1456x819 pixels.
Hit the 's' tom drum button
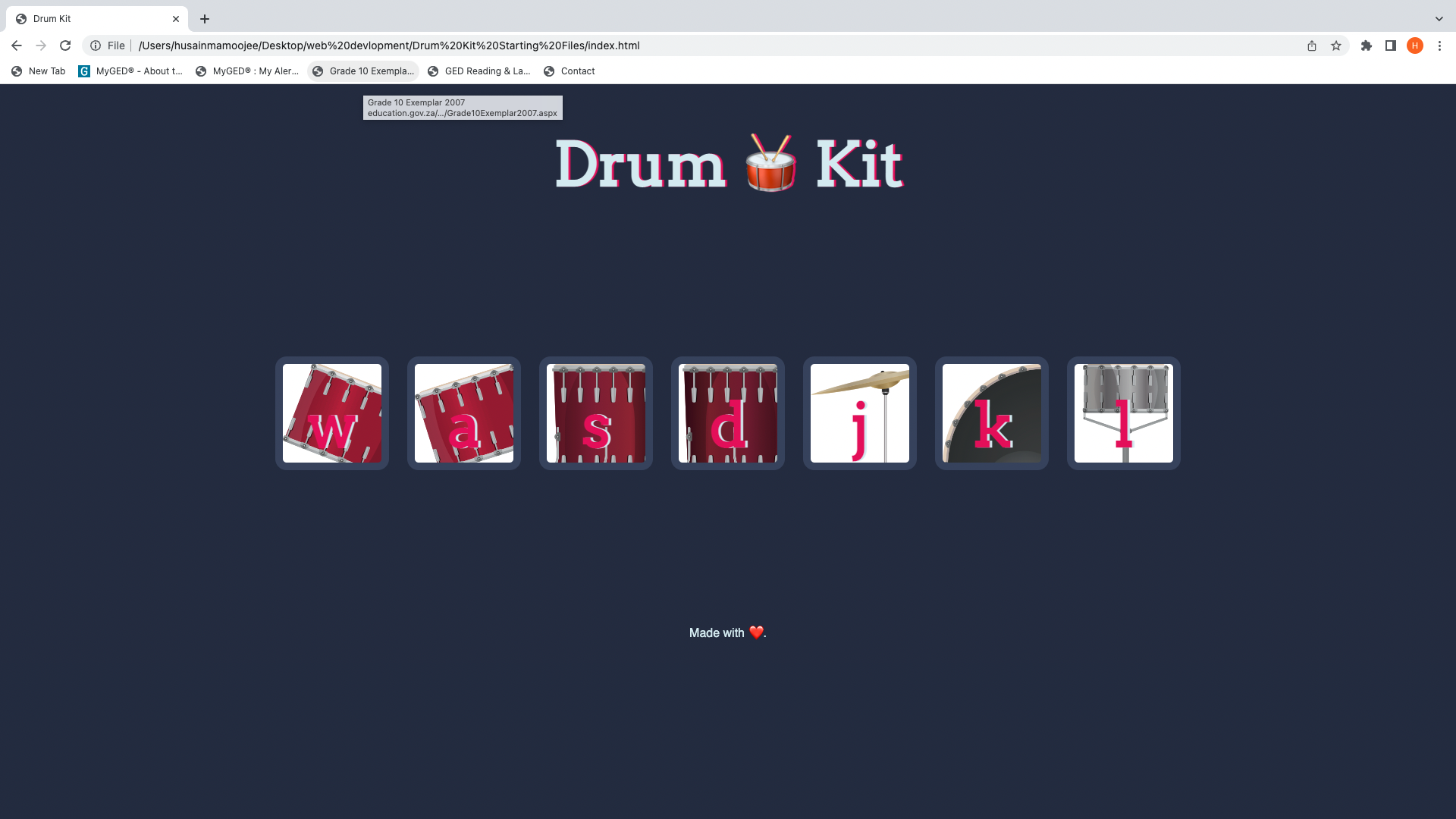[596, 413]
